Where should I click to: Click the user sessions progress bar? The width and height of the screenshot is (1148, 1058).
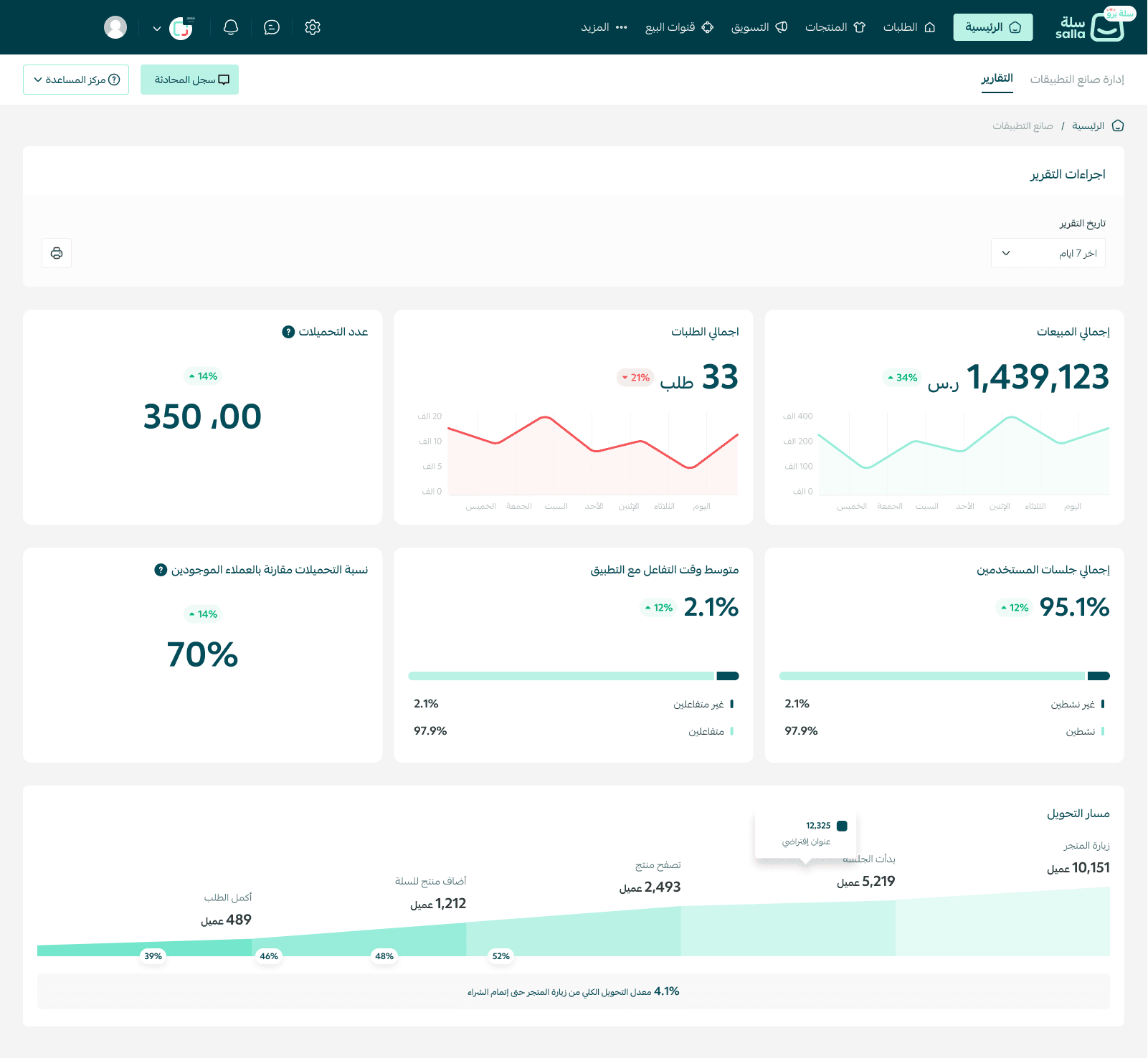pyautogui.click(x=944, y=676)
